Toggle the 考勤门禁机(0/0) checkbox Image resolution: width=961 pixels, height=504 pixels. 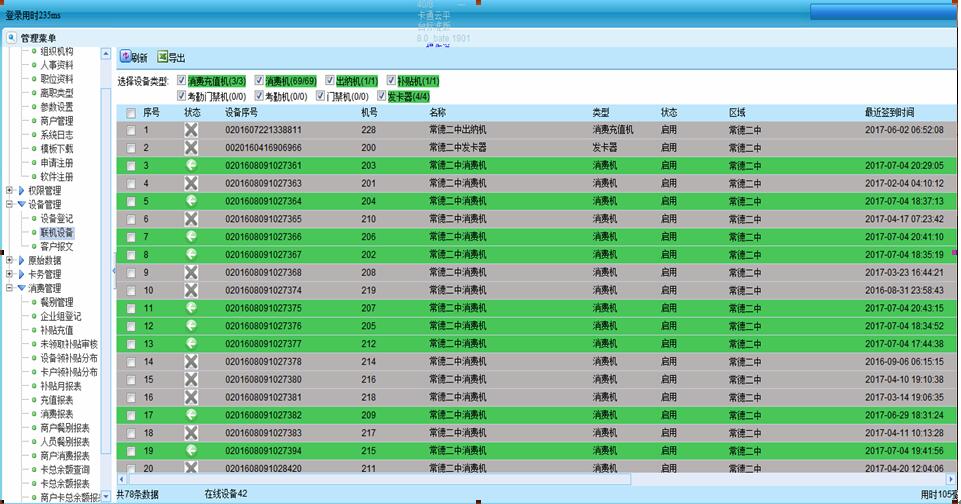coord(181,96)
